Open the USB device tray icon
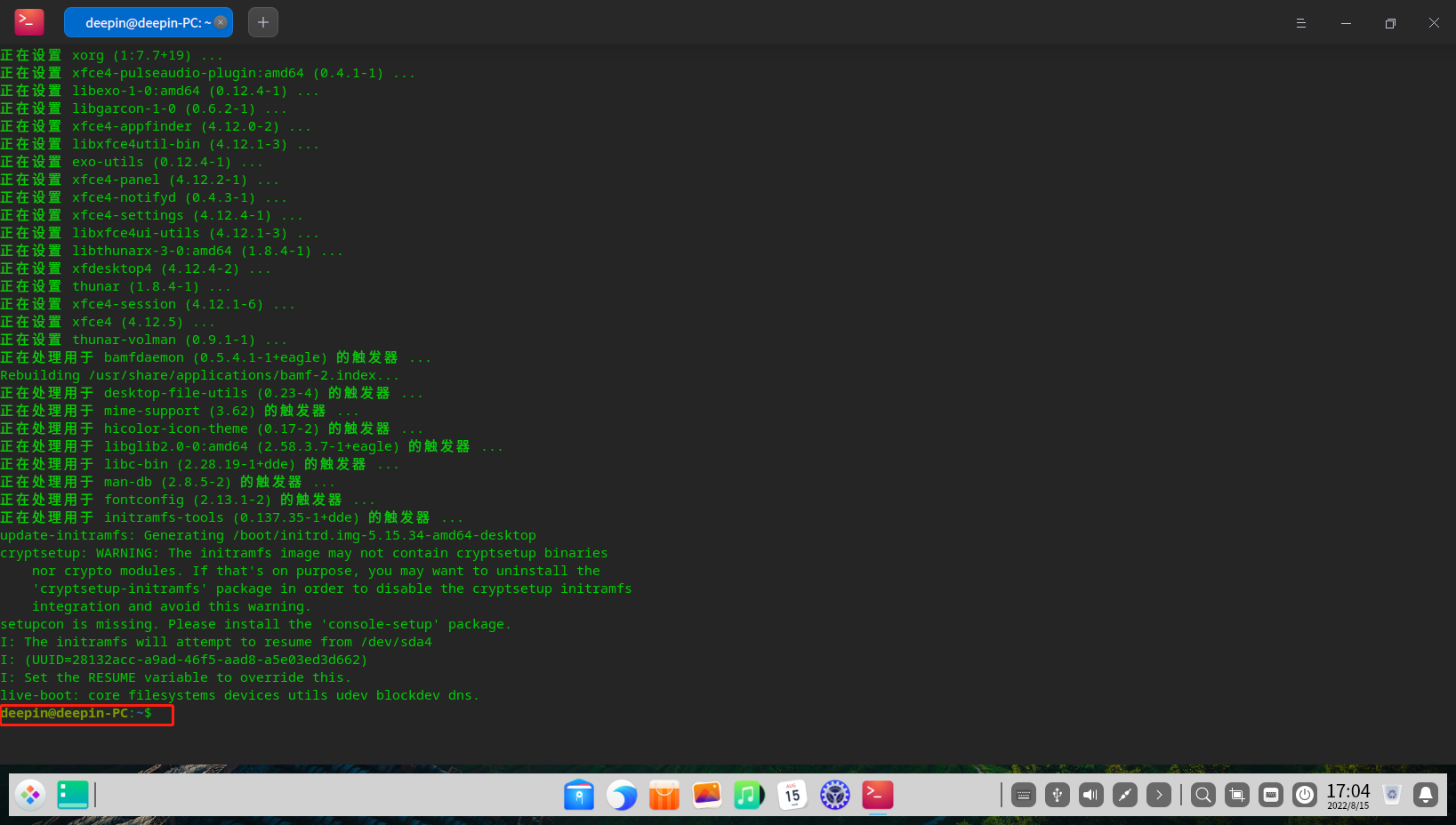This screenshot has height=825, width=1456. coord(1058,795)
